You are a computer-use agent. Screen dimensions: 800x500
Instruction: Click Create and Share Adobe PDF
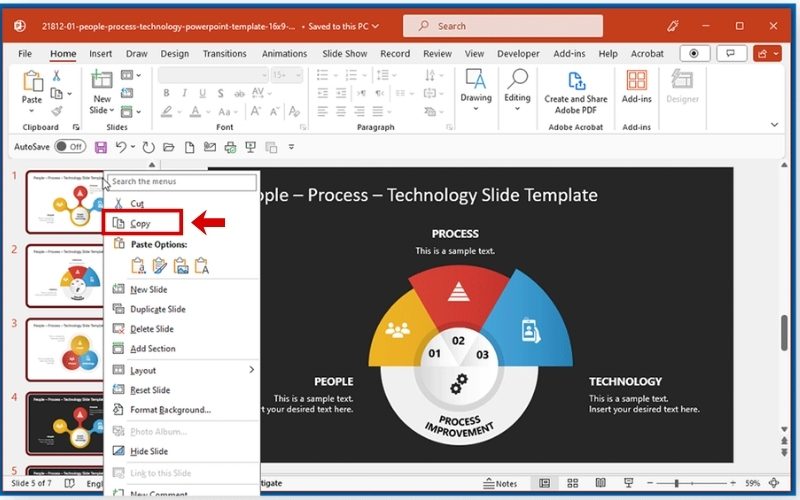(576, 93)
